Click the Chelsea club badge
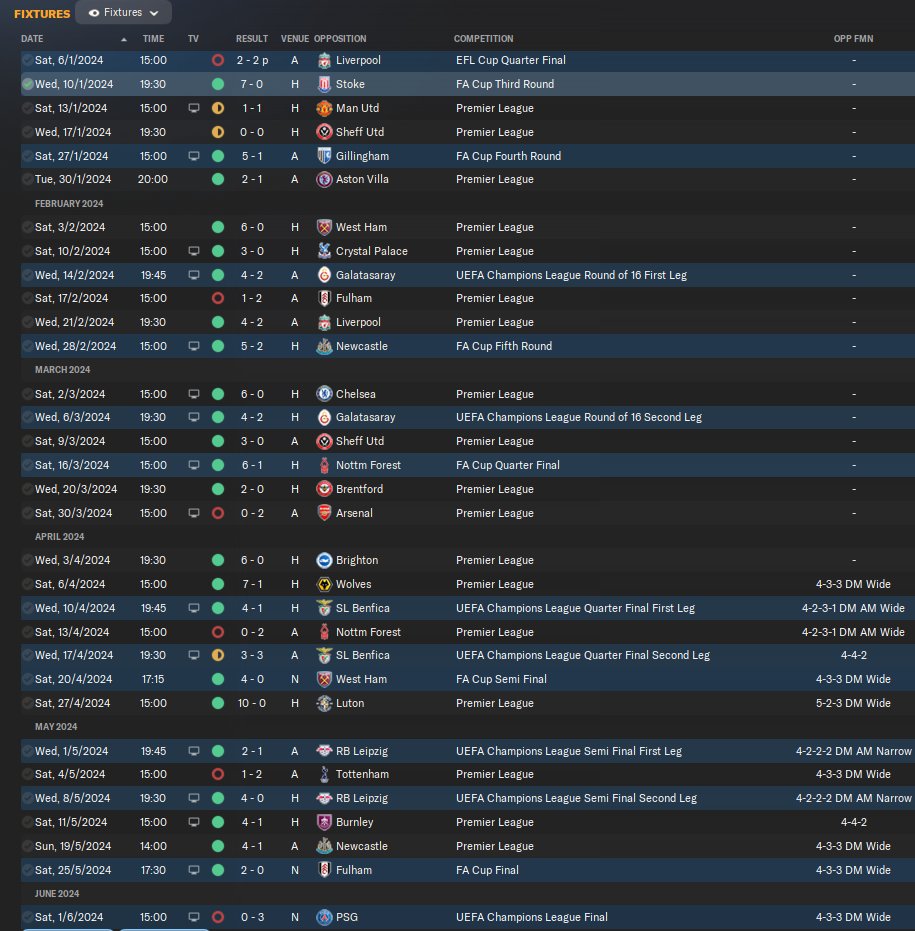This screenshot has width=915, height=931. pyautogui.click(x=324, y=394)
